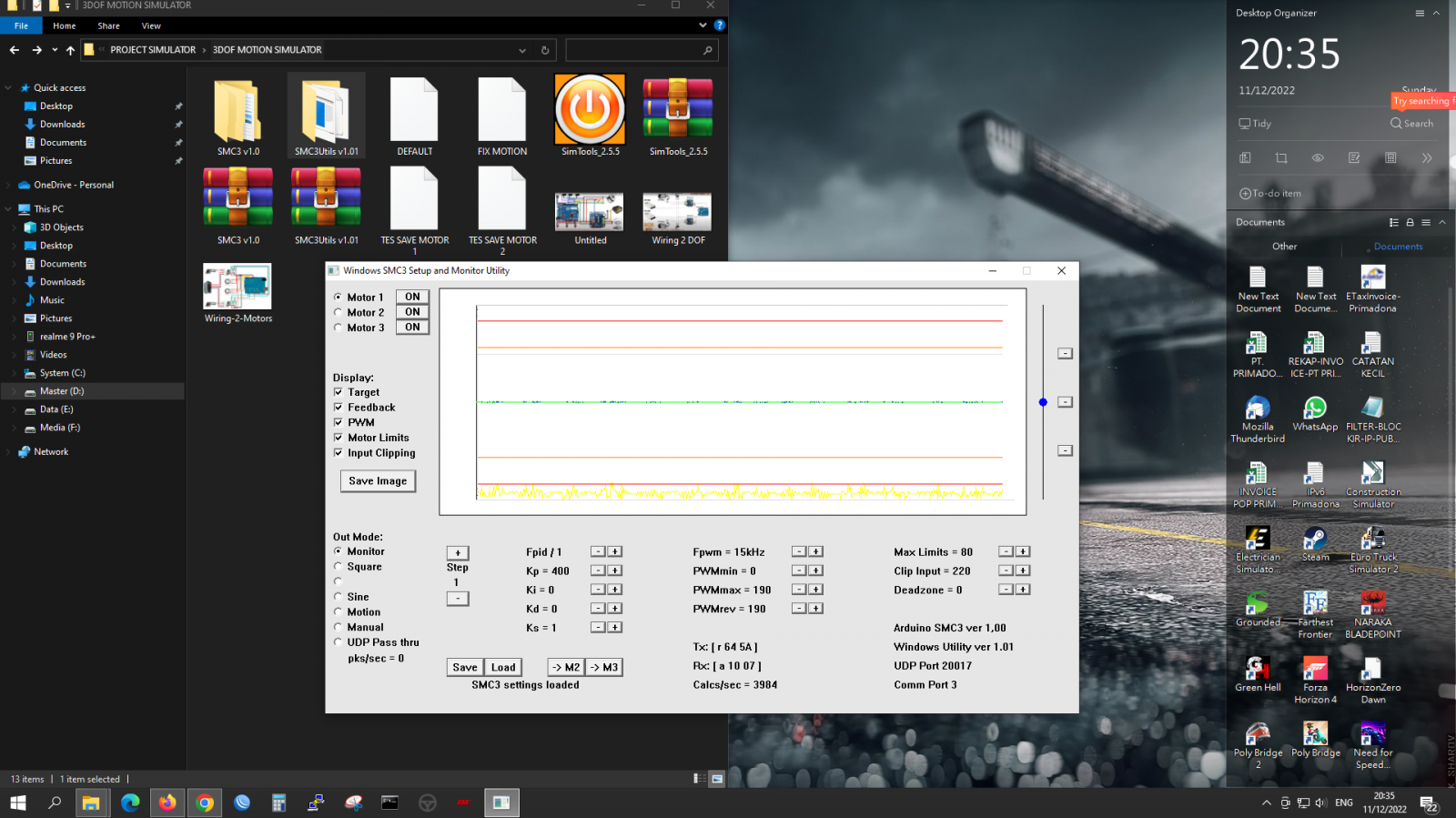The width and height of the screenshot is (1456, 818).
Task: Open the View ribbon tab
Action: coord(151,25)
